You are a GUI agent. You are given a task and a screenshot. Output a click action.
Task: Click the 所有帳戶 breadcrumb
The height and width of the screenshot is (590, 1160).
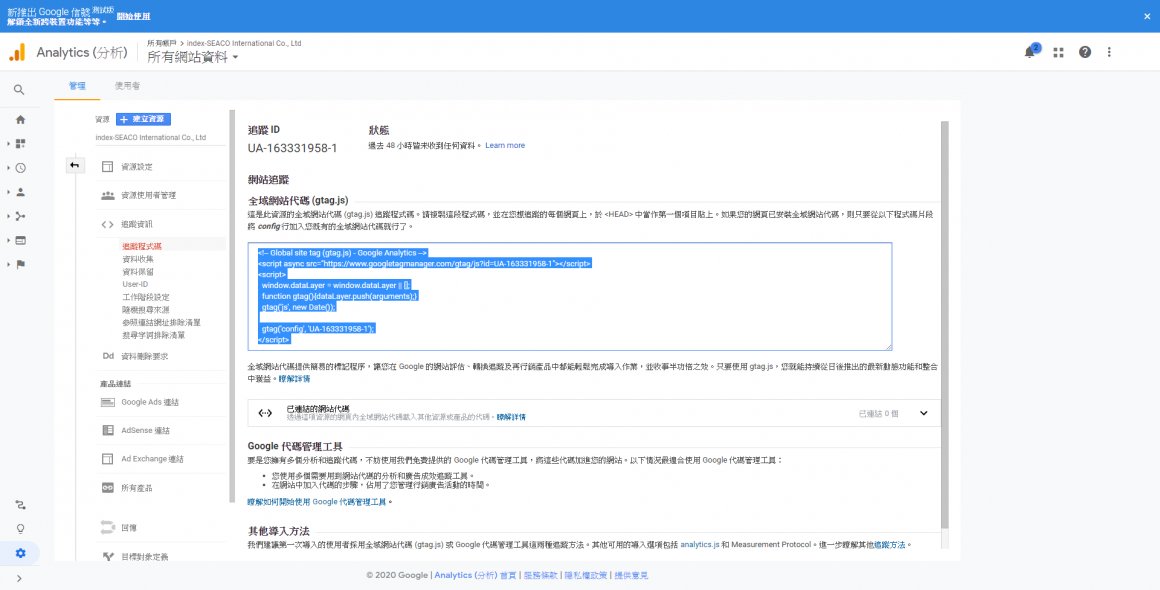(161, 44)
